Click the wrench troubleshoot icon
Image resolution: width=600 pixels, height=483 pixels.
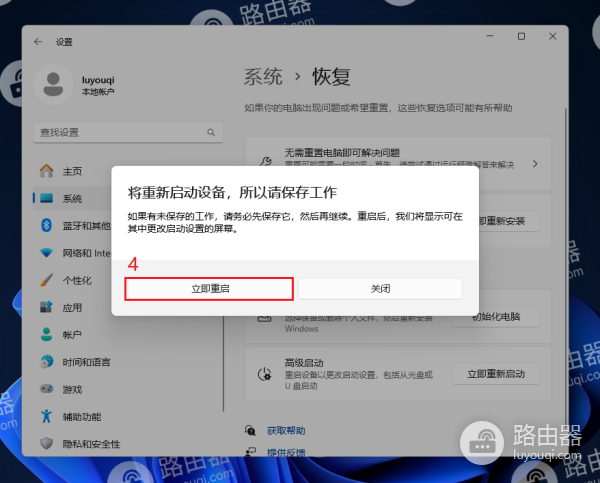(265, 162)
